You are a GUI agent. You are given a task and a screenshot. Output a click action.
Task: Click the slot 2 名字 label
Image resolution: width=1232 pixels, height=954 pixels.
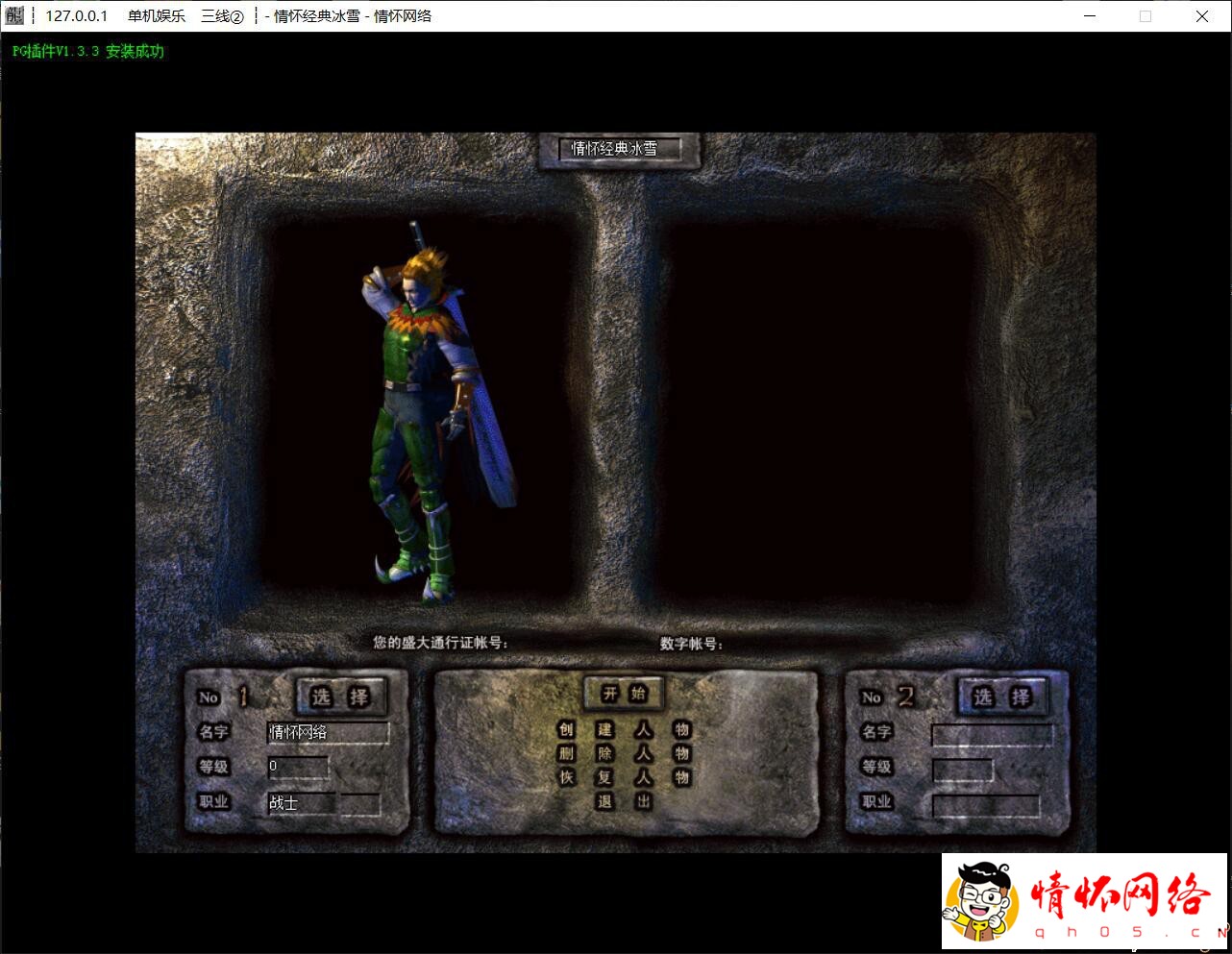click(876, 732)
